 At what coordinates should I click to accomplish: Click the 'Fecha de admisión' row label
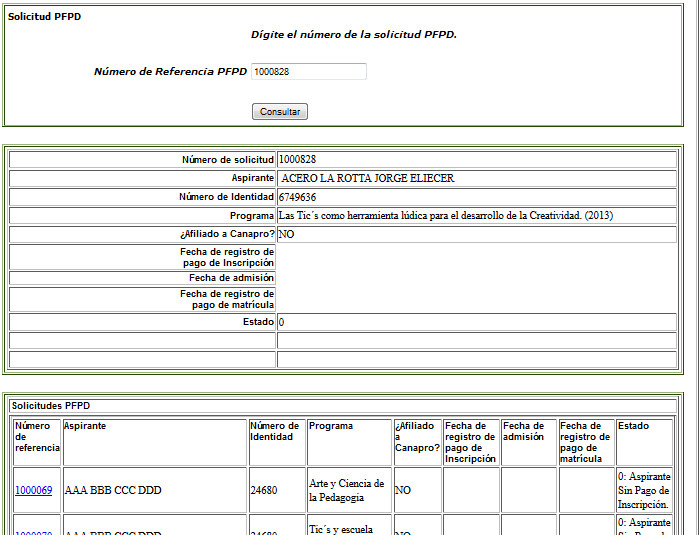231,278
